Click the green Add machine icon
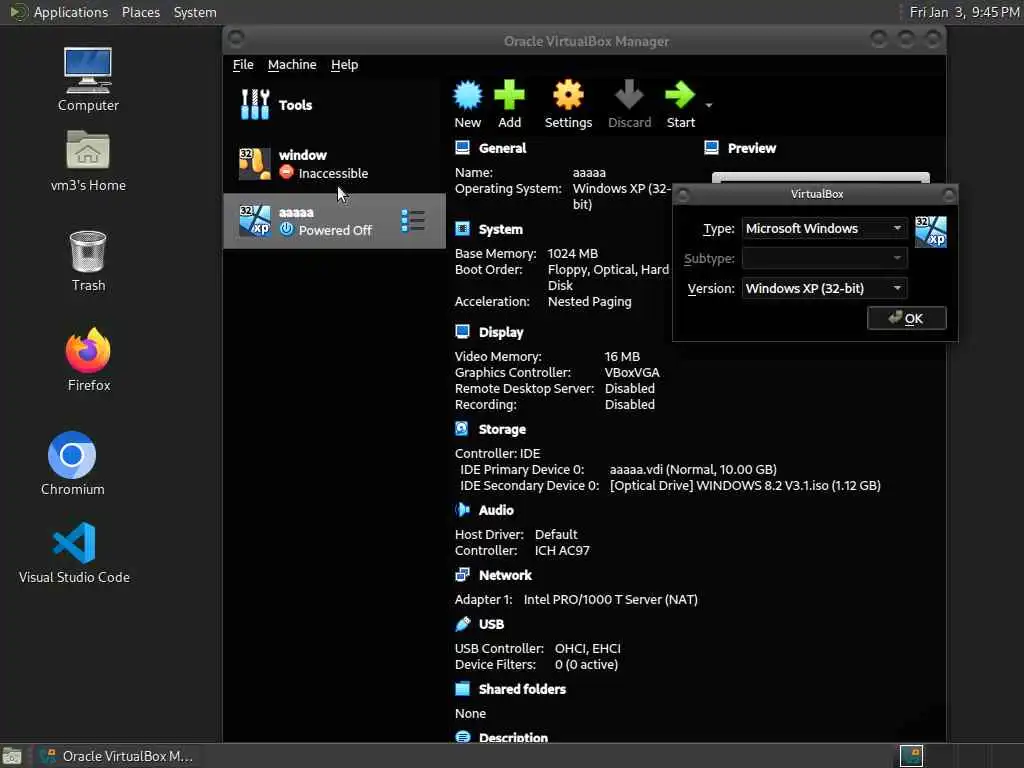1024x768 pixels. (x=509, y=104)
